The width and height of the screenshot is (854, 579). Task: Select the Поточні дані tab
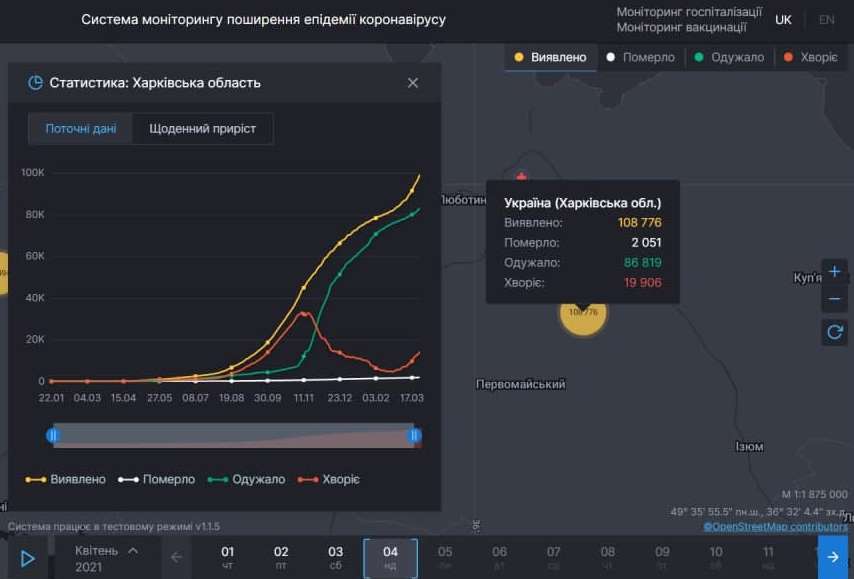(82, 129)
